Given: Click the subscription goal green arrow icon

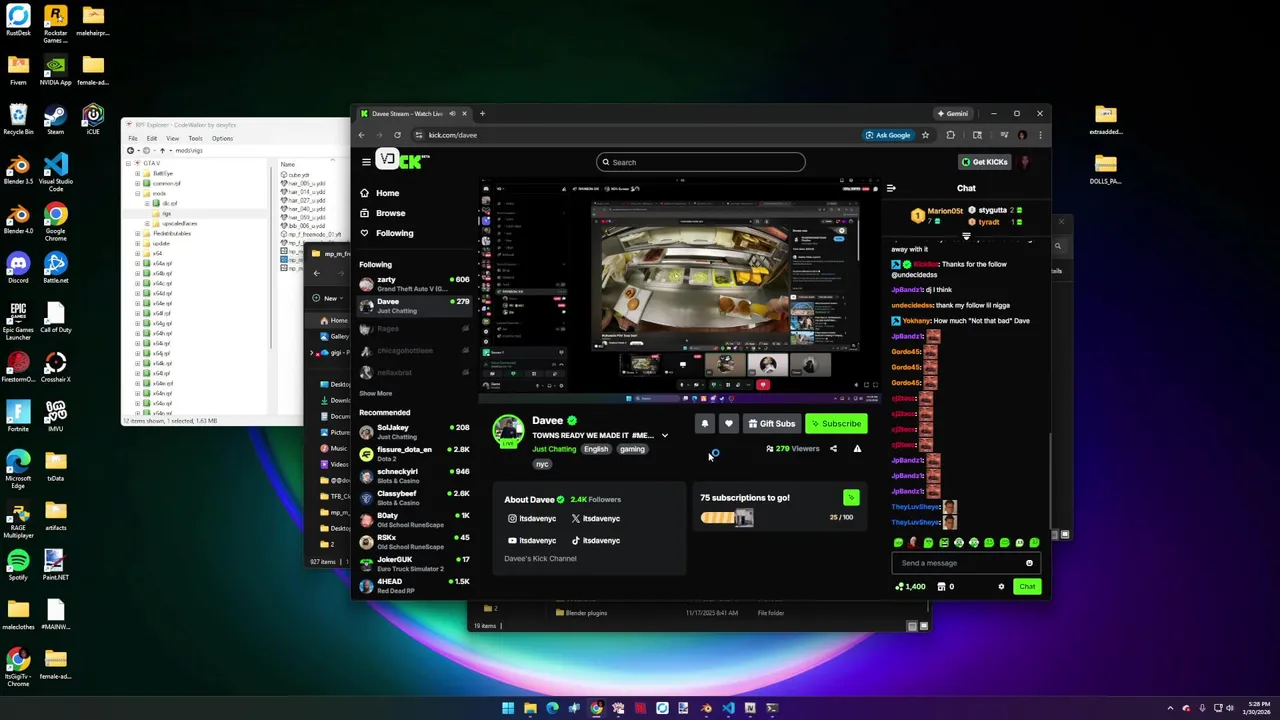Looking at the screenshot, I should point(851,497).
